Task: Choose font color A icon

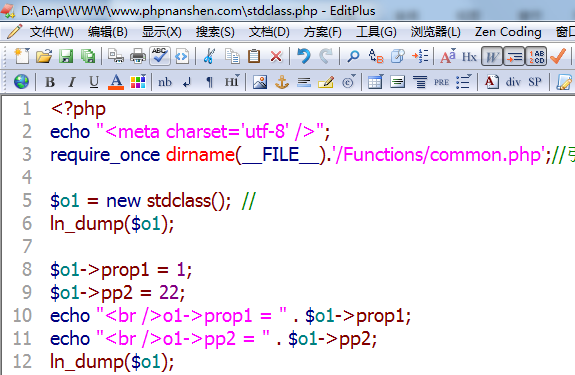Action: [116, 82]
